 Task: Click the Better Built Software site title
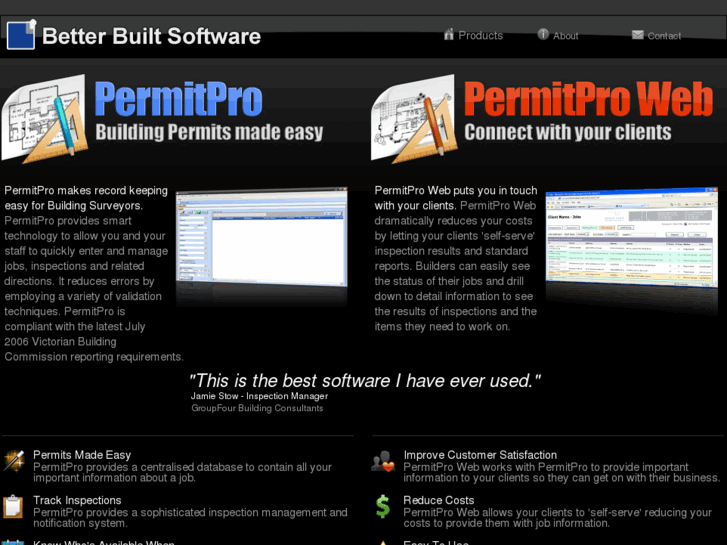point(151,36)
